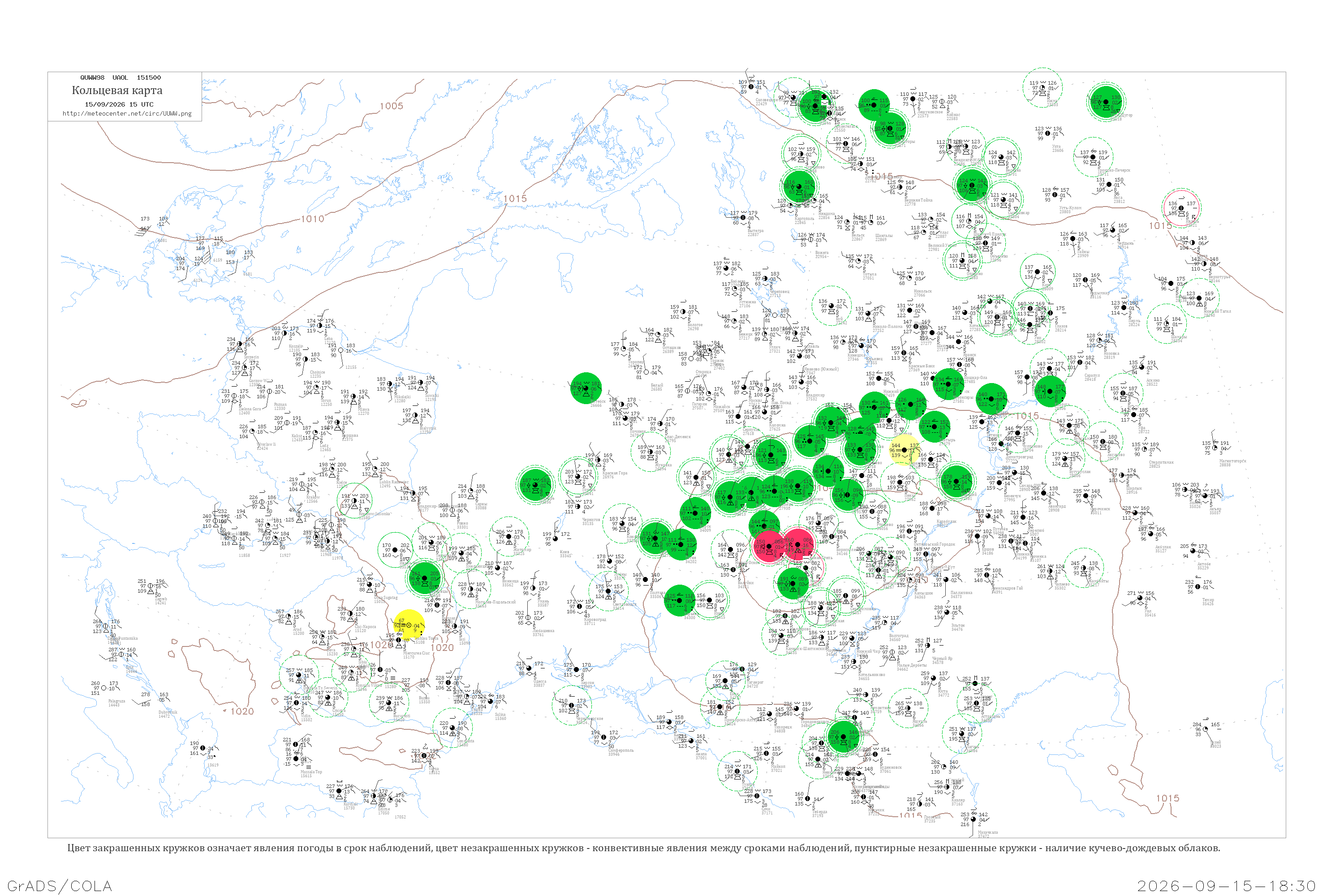Select the Russian legend caption below map
This screenshot has height=896, width=1344.
tap(643, 848)
